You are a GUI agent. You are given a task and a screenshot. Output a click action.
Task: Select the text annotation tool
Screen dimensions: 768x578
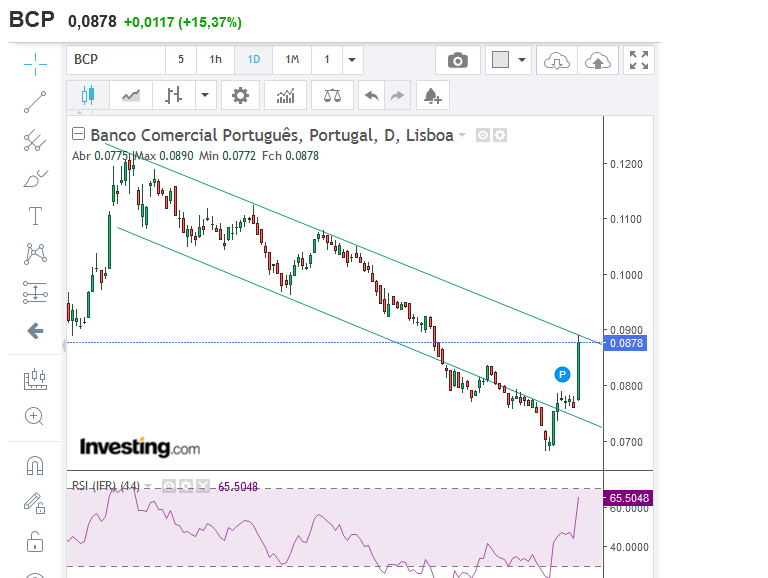(35, 216)
